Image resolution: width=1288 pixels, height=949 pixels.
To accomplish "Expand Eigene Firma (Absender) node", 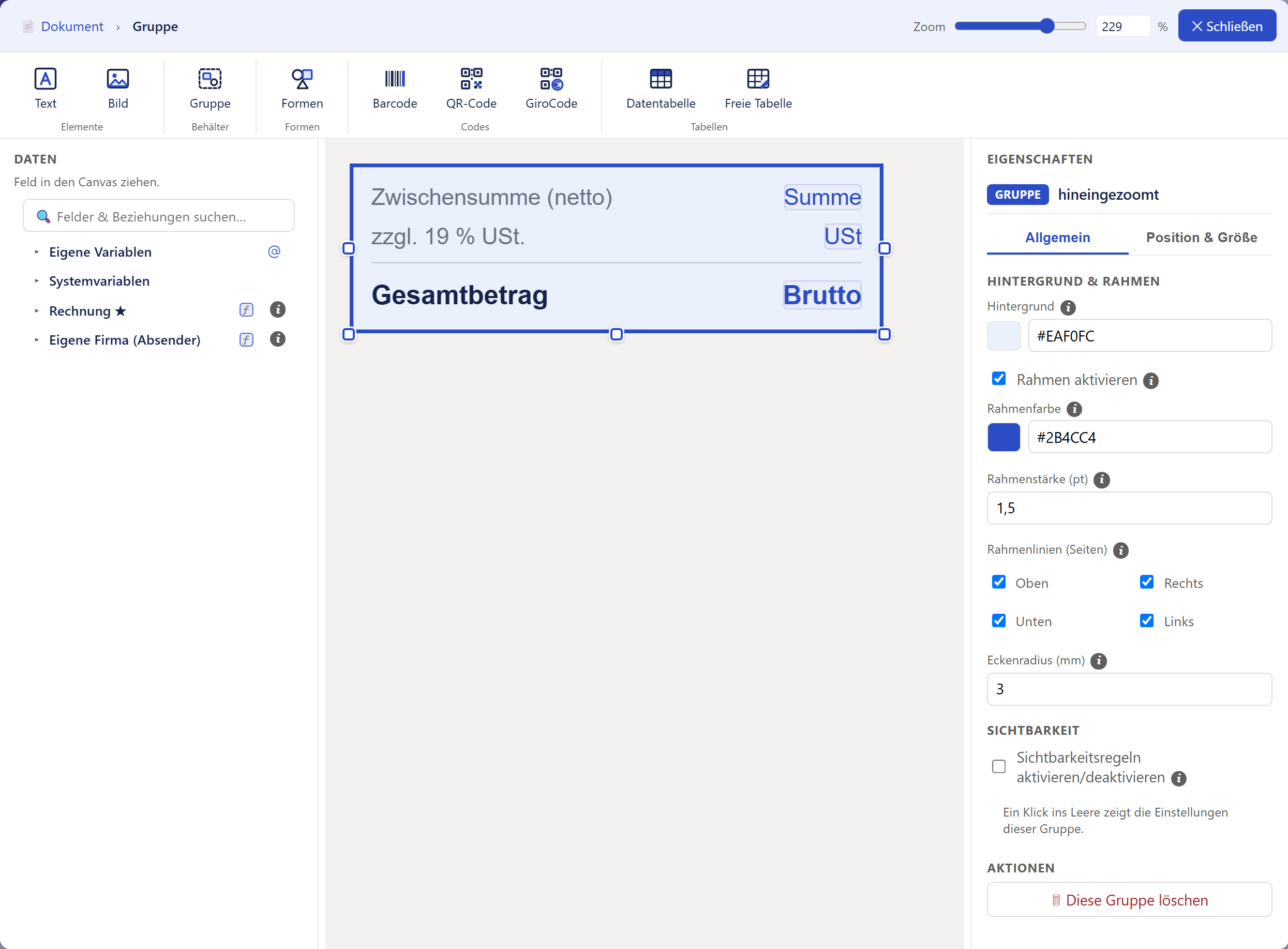I will click(37, 339).
